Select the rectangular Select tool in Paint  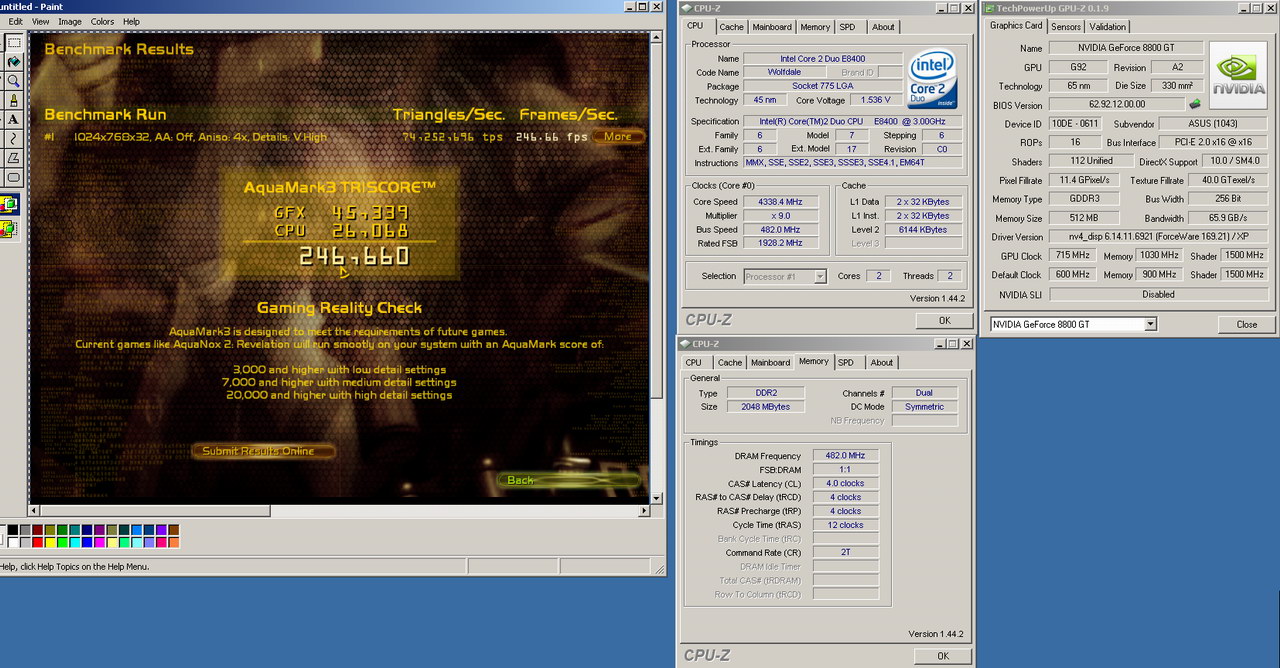pyautogui.click(x=14, y=43)
